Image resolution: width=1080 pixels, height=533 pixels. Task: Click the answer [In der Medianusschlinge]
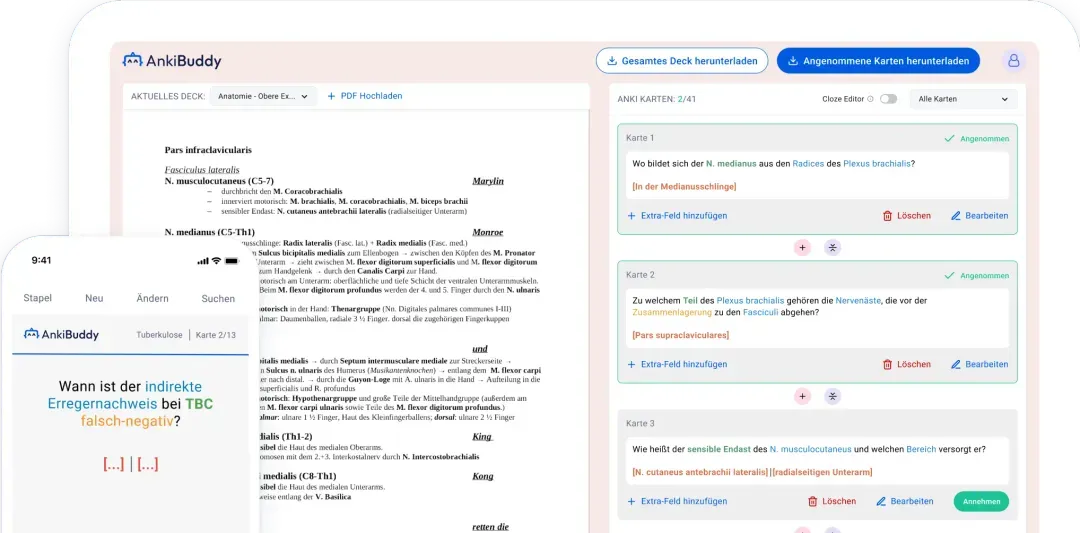click(683, 187)
